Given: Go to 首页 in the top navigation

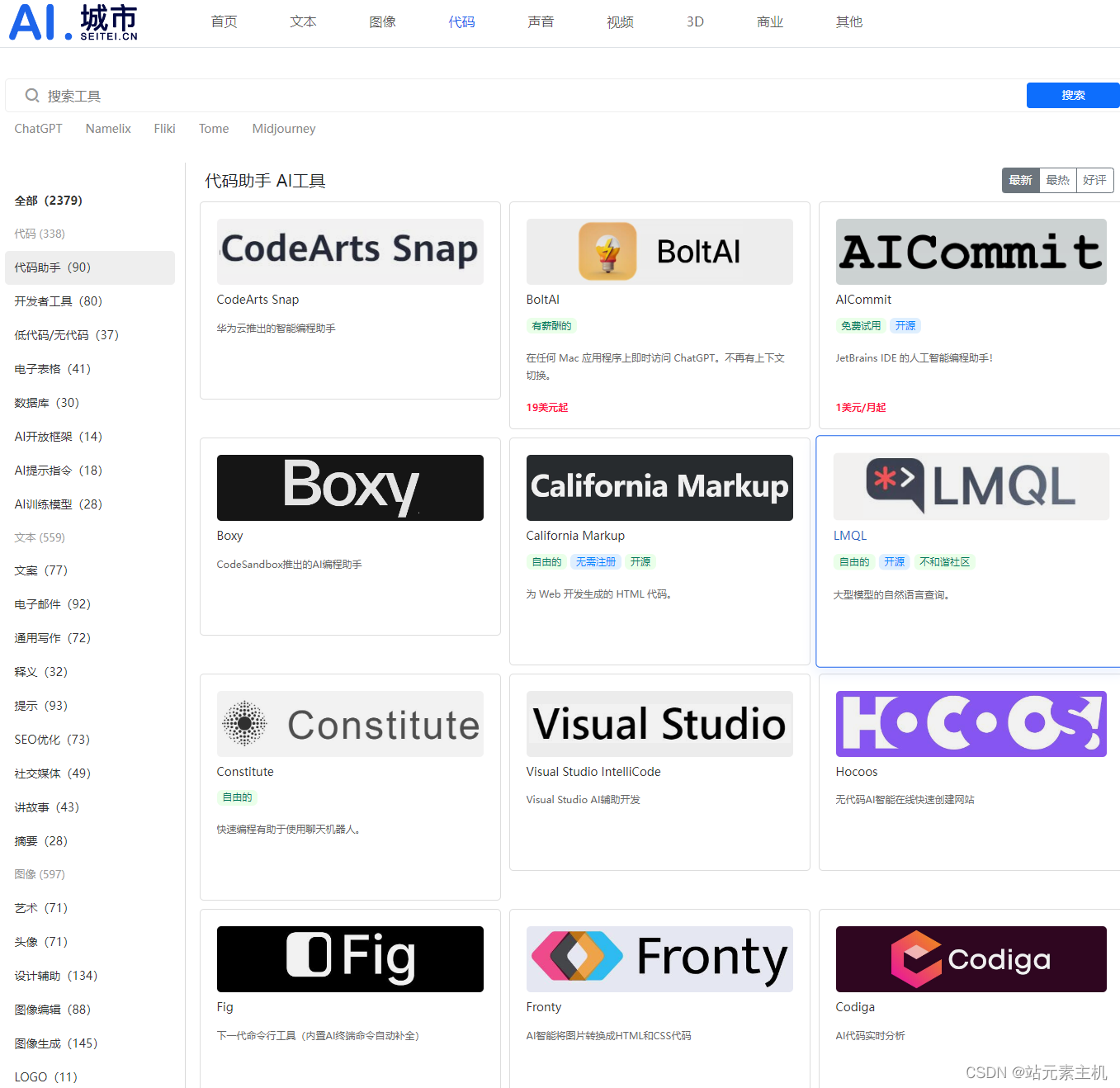Looking at the screenshot, I should click(x=224, y=22).
